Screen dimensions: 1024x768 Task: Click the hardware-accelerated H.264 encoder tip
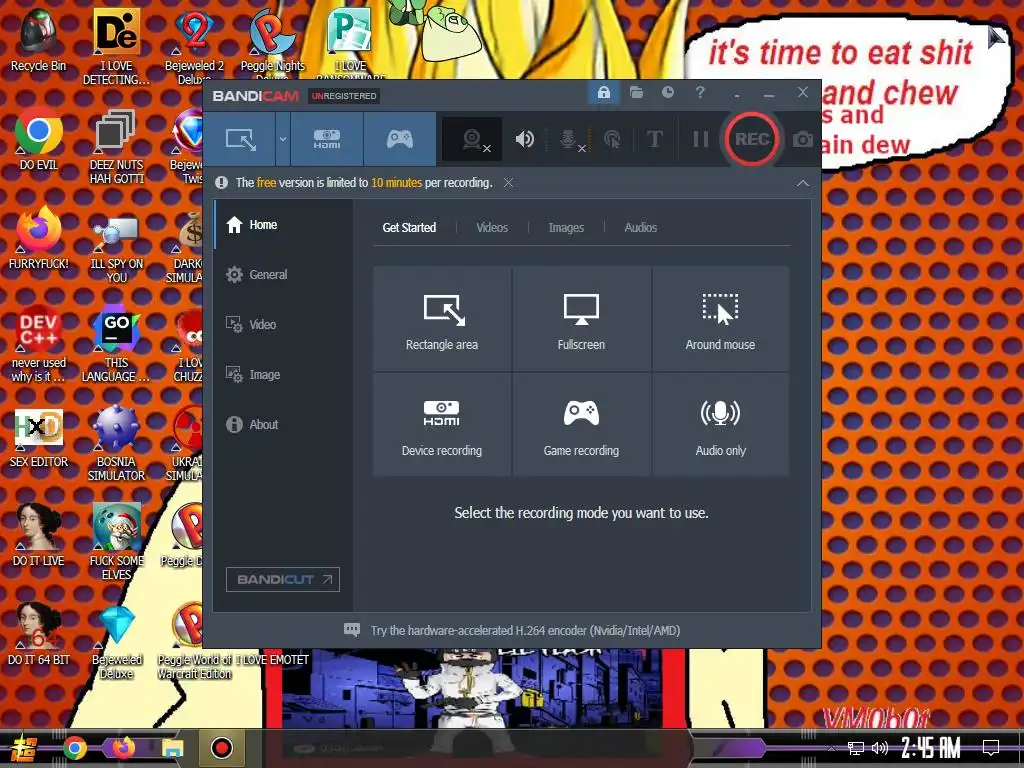pyautogui.click(x=525, y=630)
